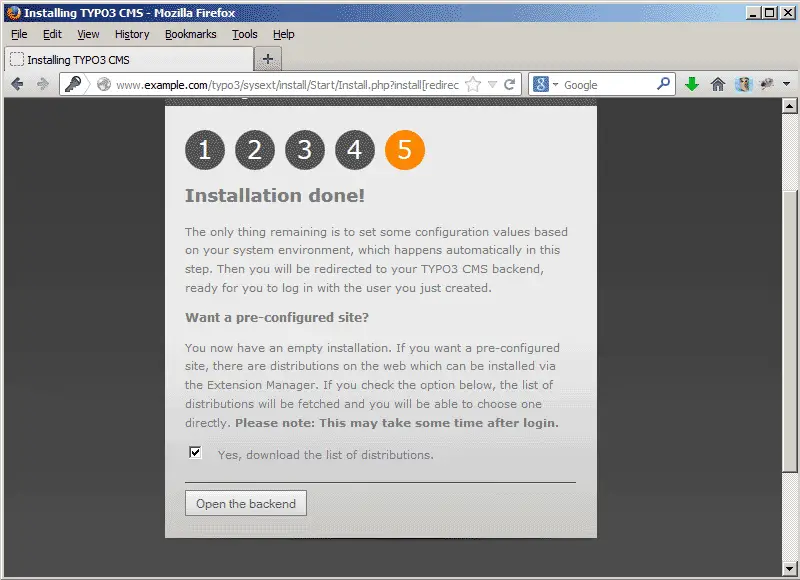Open the toolbar overflow dropdown arrow
The width and height of the screenshot is (800, 580).
[787, 84]
